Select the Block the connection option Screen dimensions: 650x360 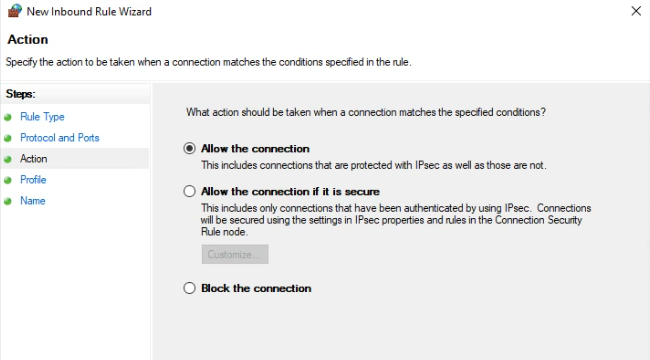click(x=189, y=288)
